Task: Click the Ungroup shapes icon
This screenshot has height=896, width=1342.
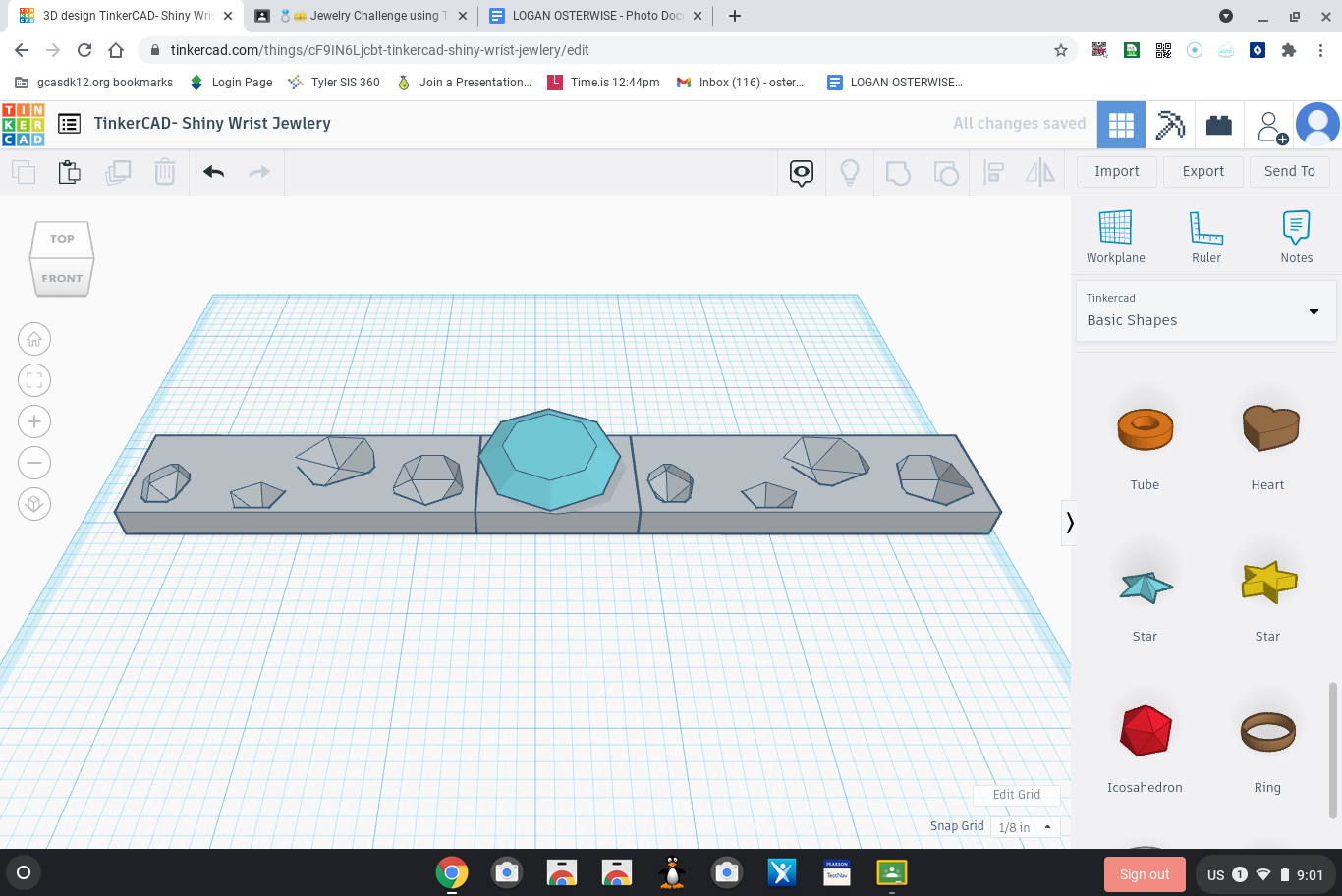Action: pyautogui.click(x=945, y=173)
